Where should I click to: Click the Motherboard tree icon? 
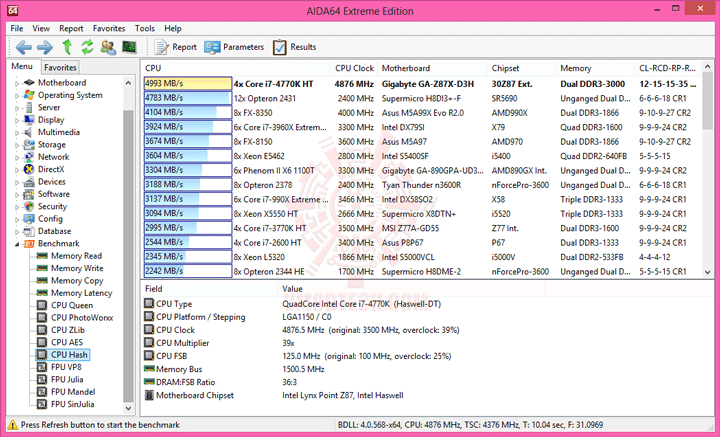29,83
